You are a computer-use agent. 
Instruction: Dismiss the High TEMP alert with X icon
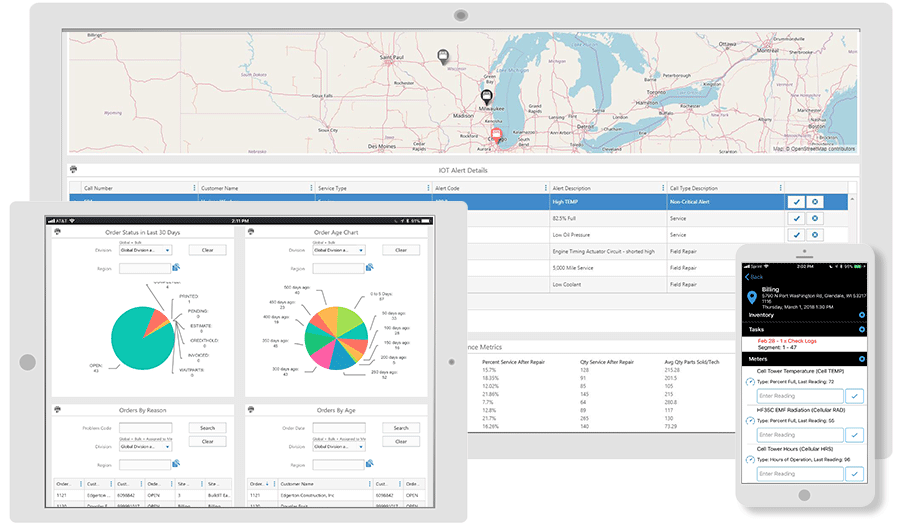815,201
